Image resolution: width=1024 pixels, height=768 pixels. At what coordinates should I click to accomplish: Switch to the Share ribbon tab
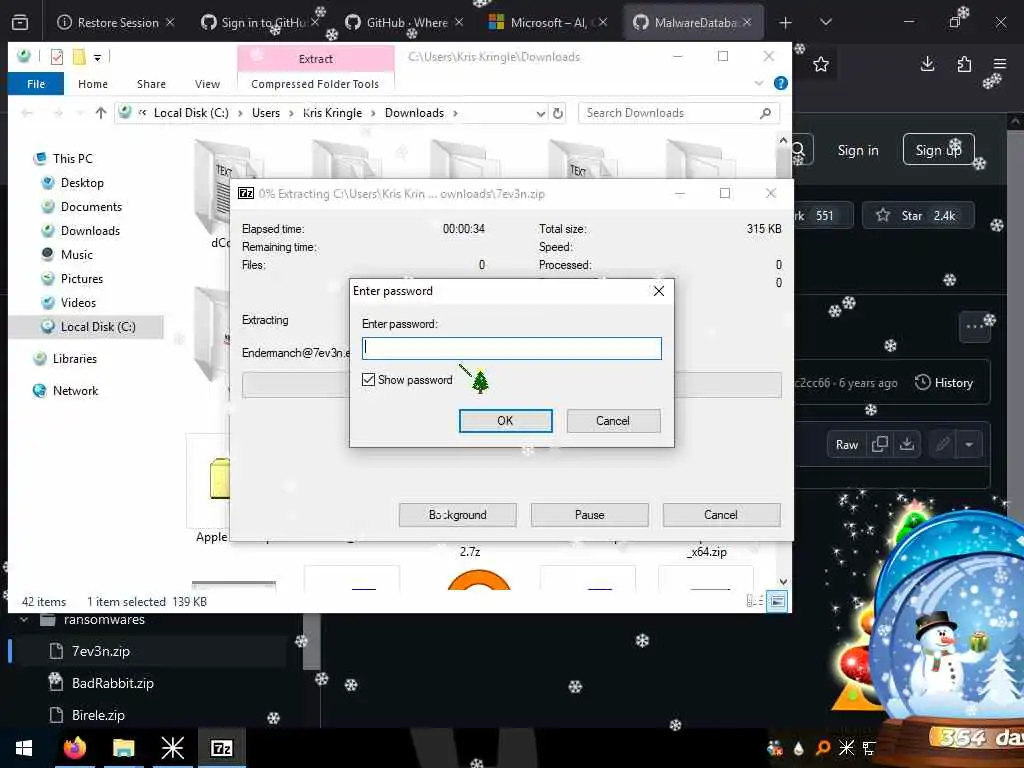pyautogui.click(x=152, y=84)
